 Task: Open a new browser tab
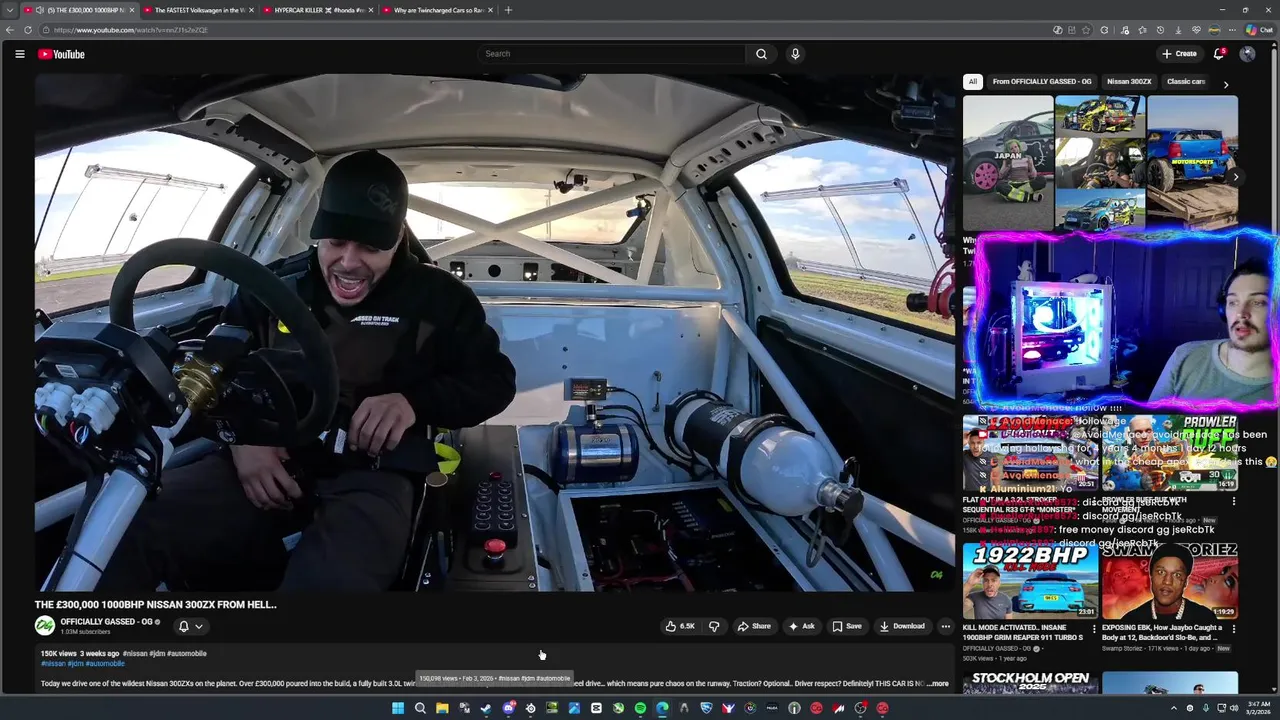coord(508,10)
